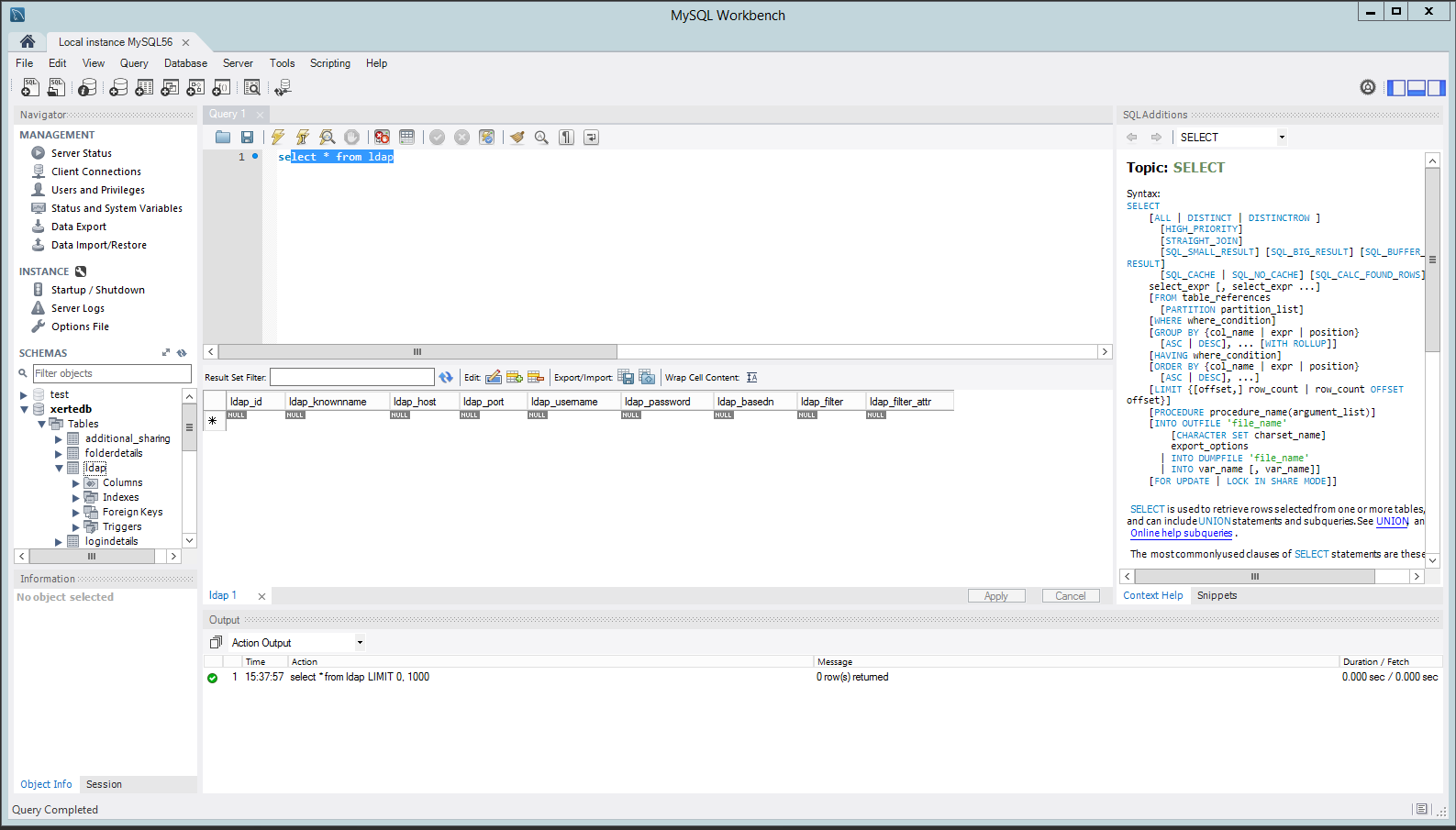The width and height of the screenshot is (1456, 830).
Task: Expand the test schema
Action: pyautogui.click(x=24, y=394)
